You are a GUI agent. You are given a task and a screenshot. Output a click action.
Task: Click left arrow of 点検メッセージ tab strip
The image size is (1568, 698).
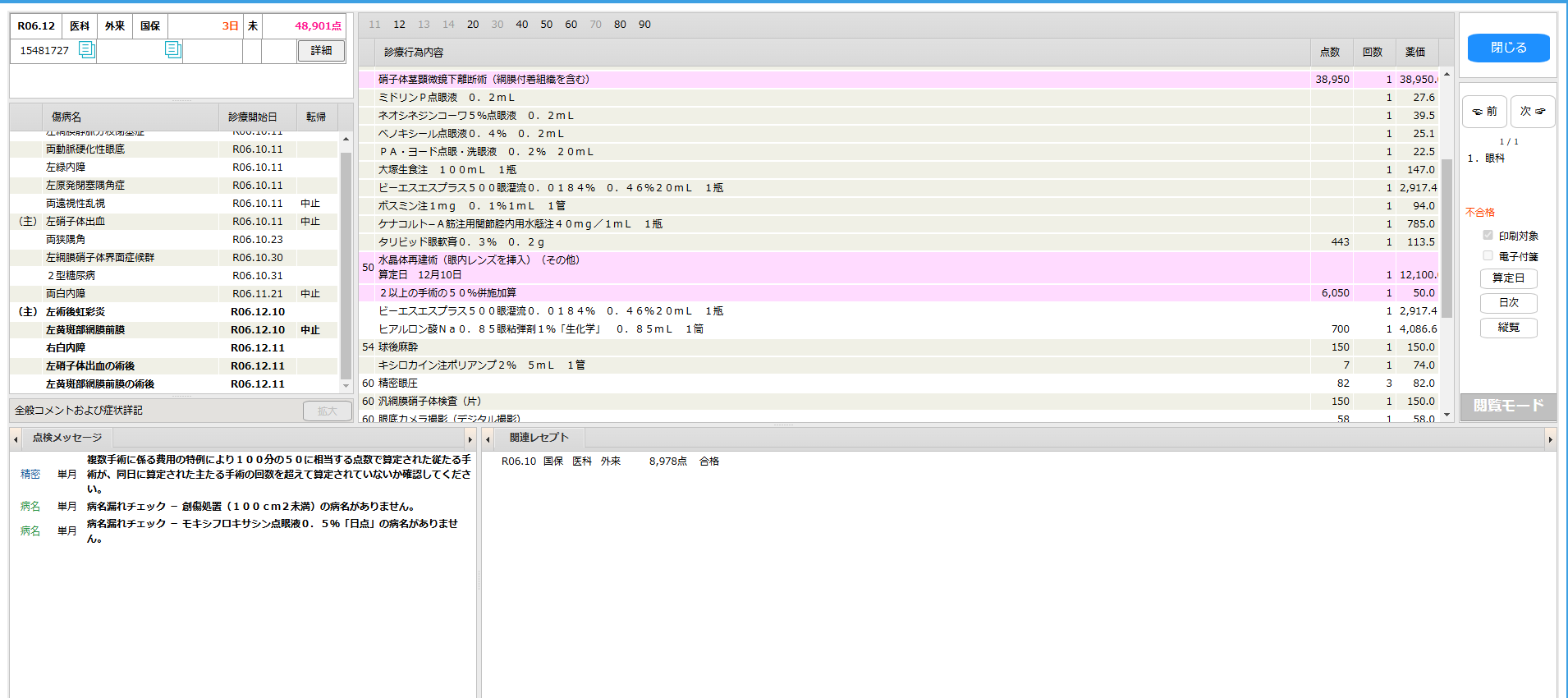[16, 439]
